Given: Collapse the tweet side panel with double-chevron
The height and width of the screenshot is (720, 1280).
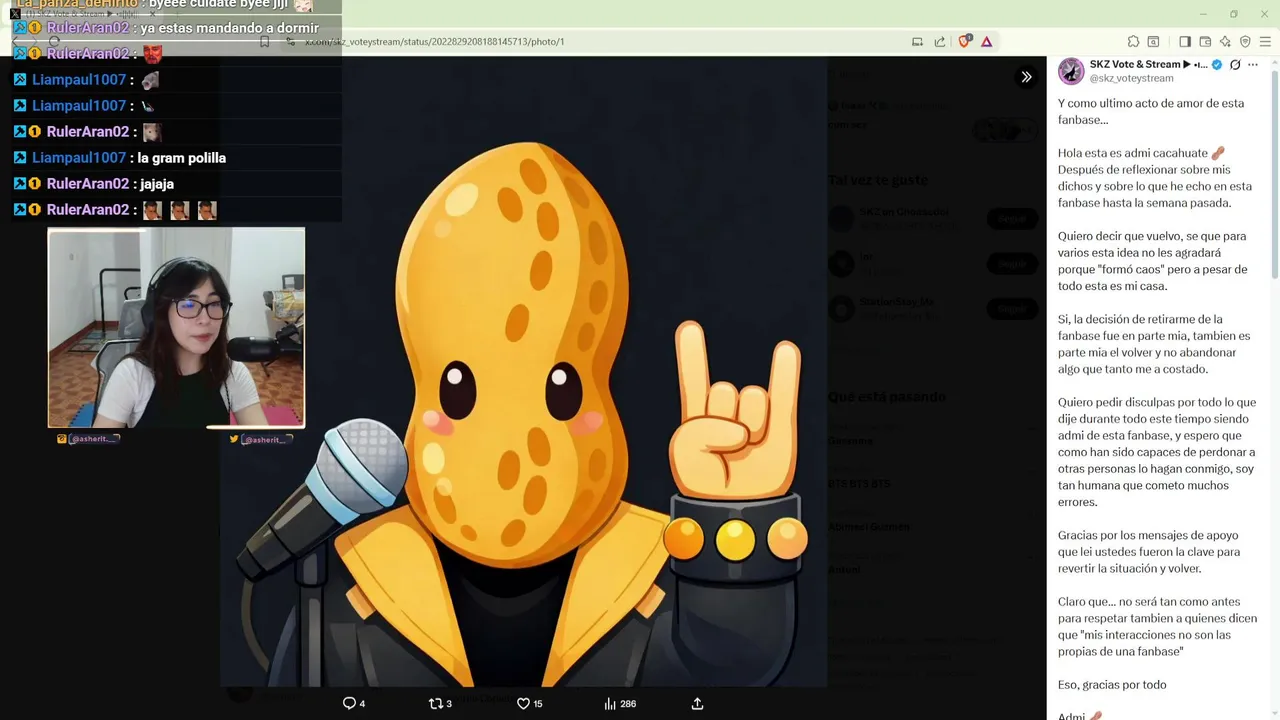Looking at the screenshot, I should pyautogui.click(x=1026, y=77).
